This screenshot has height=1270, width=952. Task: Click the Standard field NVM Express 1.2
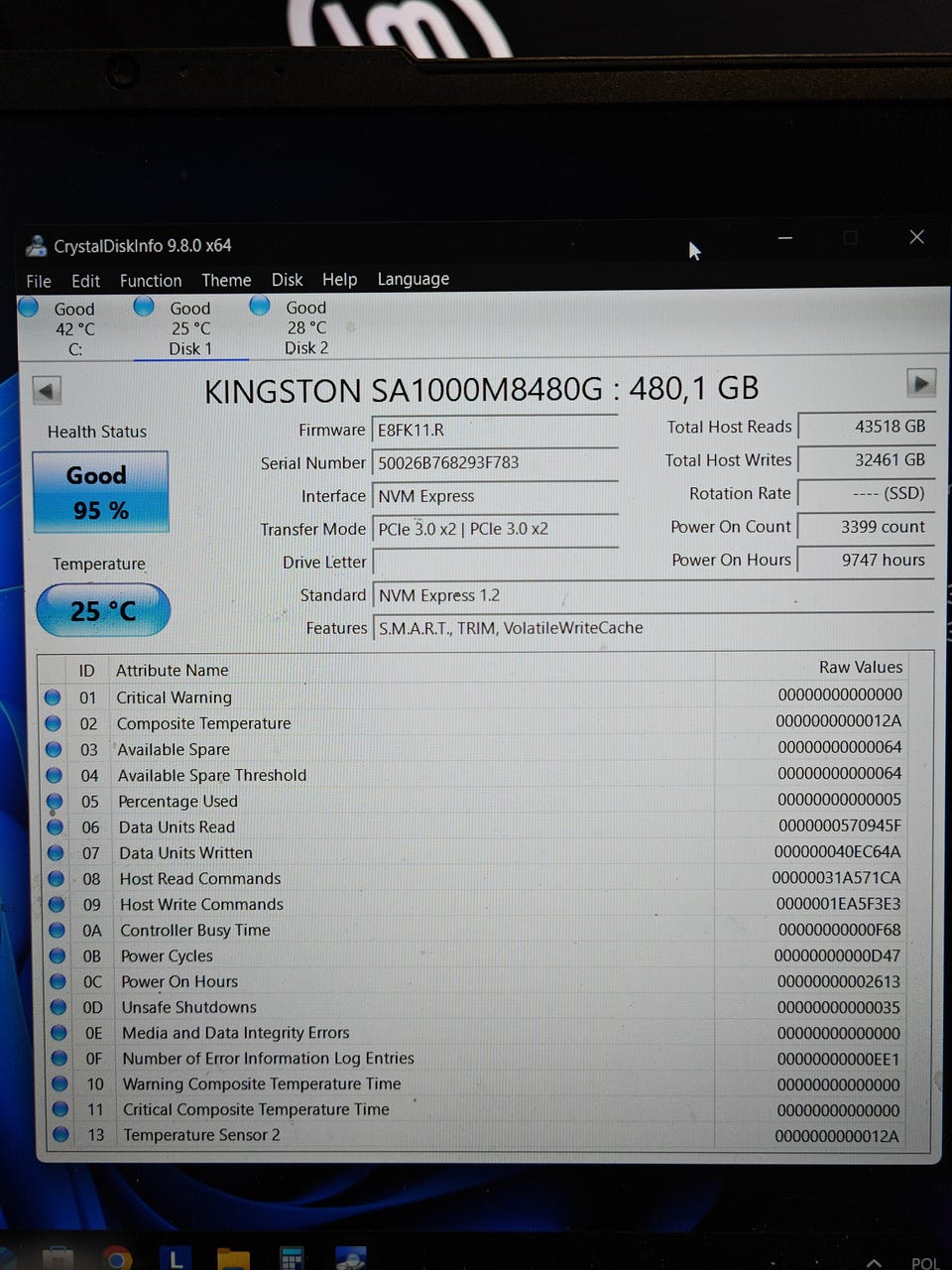point(653,595)
